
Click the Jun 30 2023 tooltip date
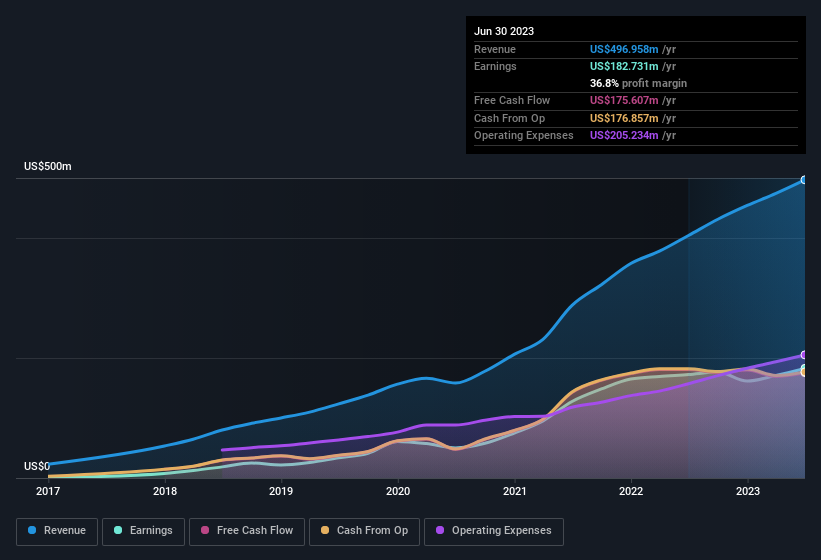pos(504,31)
